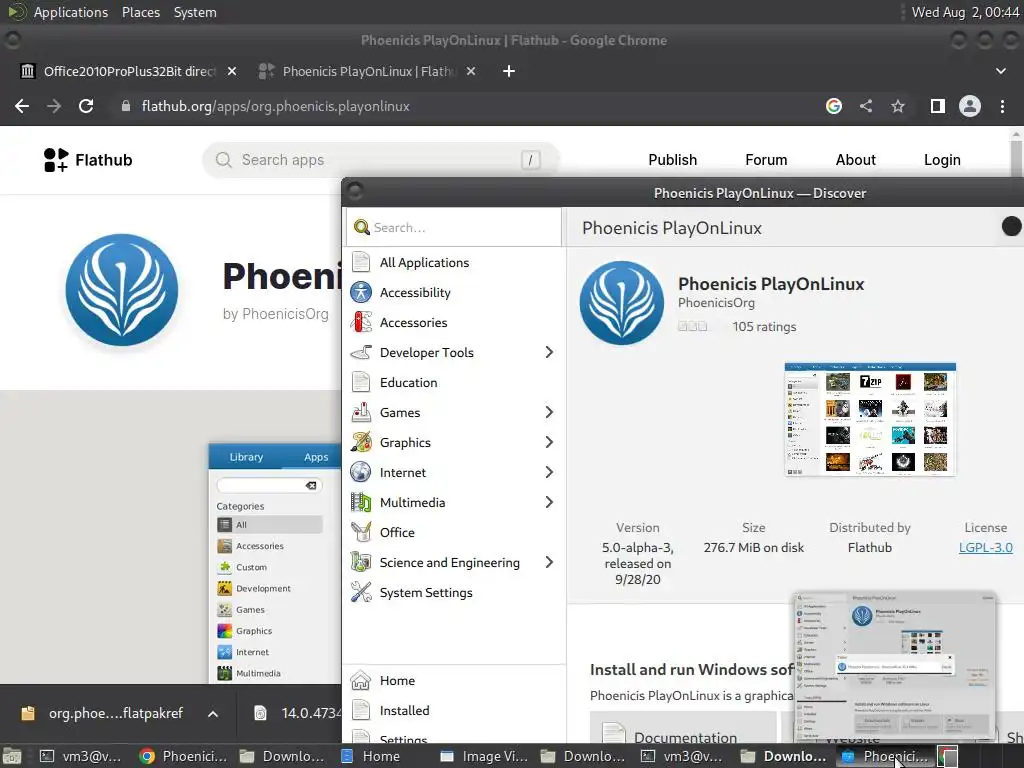Open Chrome tab search dropdown arrow
Viewport: 1024px width, 768px height.
1000,71
